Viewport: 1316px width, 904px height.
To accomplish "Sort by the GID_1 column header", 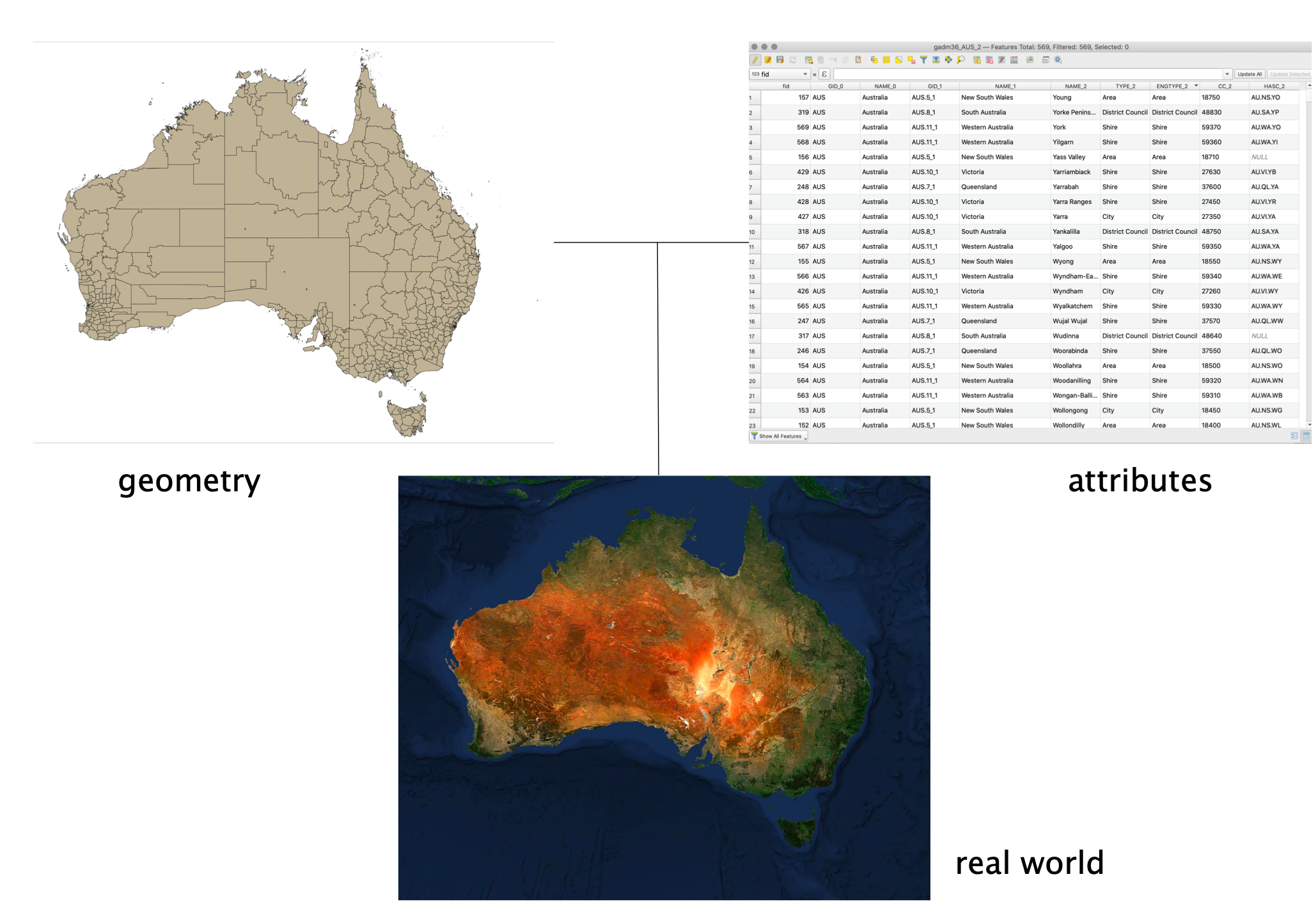I will click(934, 86).
